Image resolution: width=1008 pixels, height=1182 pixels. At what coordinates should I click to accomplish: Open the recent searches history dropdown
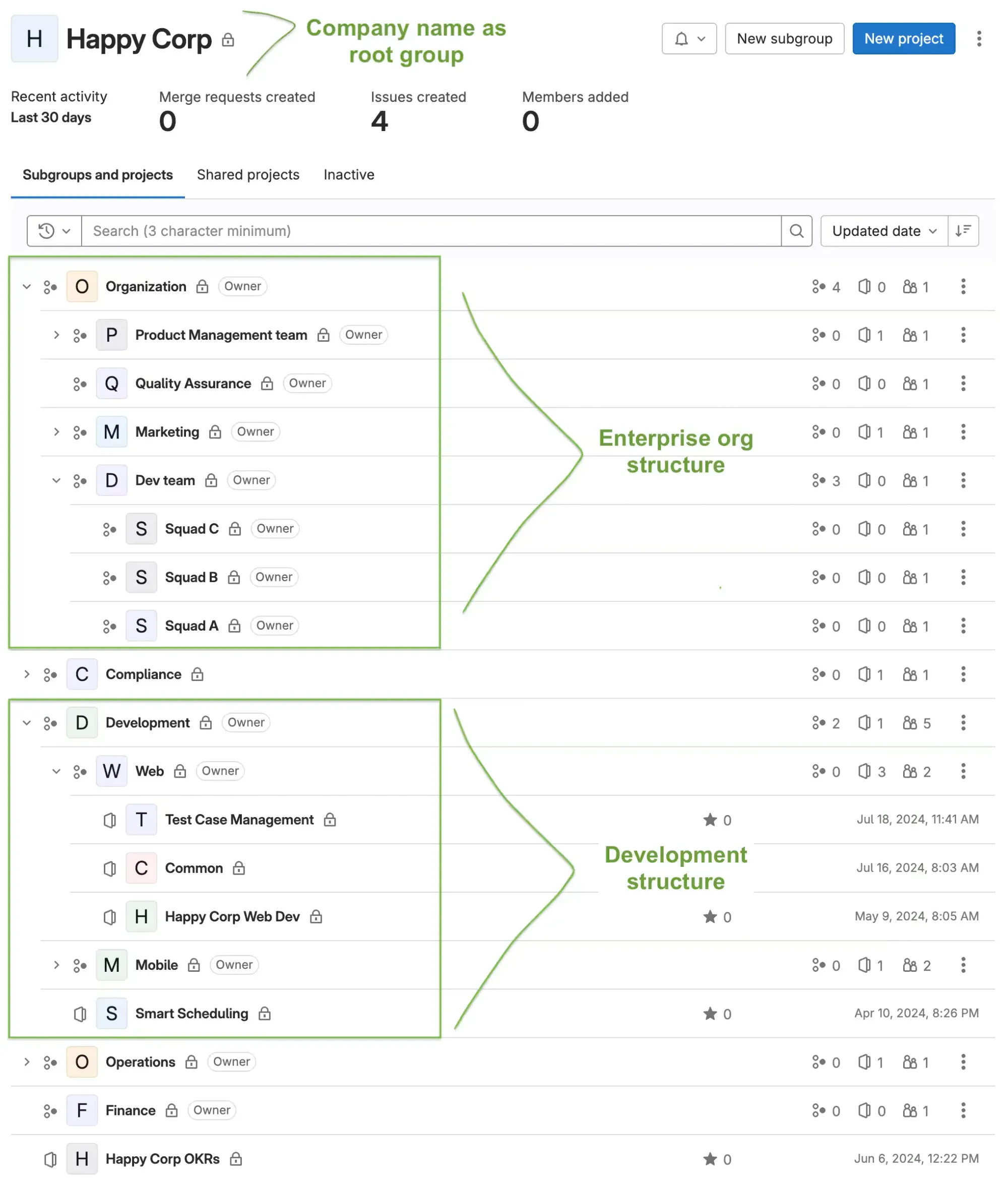pos(54,231)
